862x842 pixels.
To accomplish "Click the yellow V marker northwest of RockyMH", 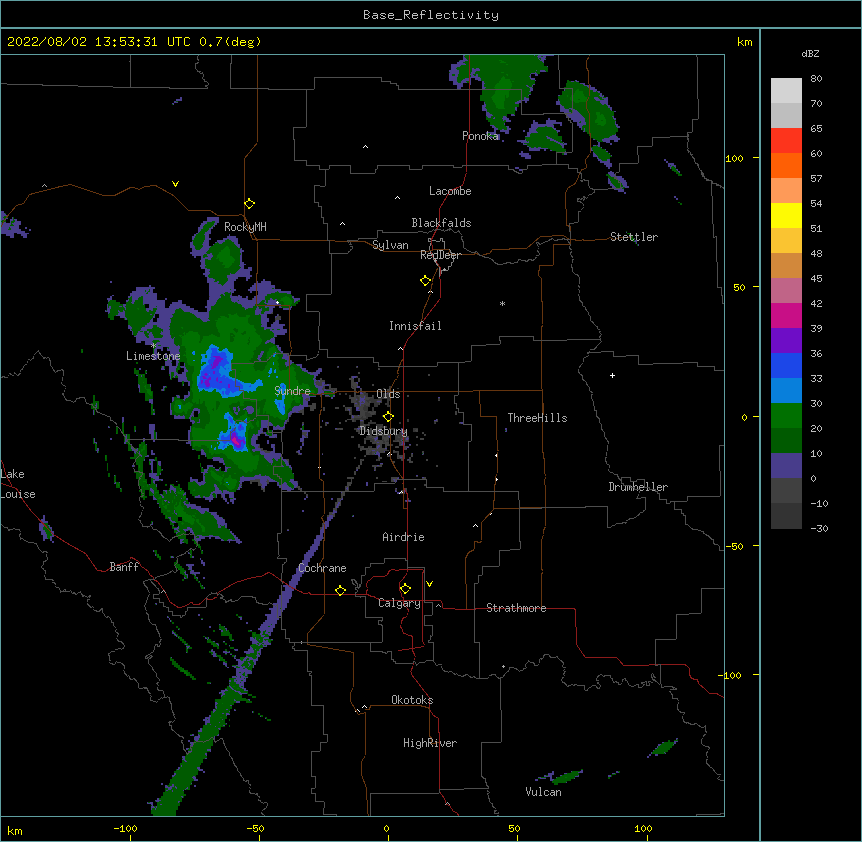I will (x=175, y=184).
